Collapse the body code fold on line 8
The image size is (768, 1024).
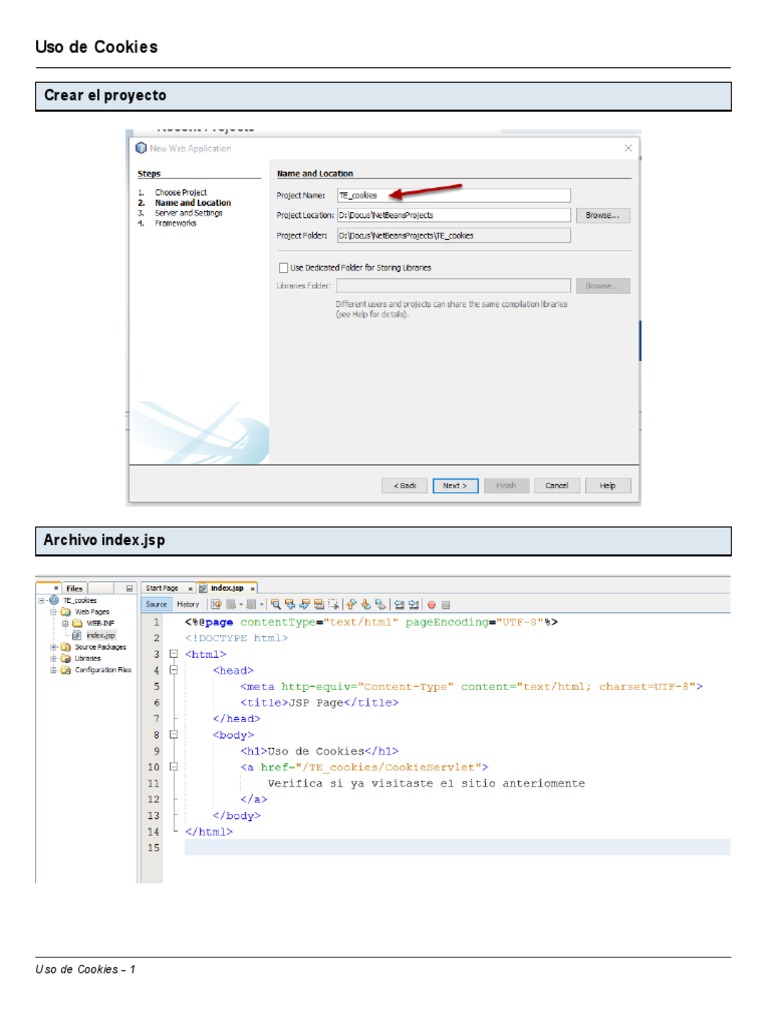(173, 734)
